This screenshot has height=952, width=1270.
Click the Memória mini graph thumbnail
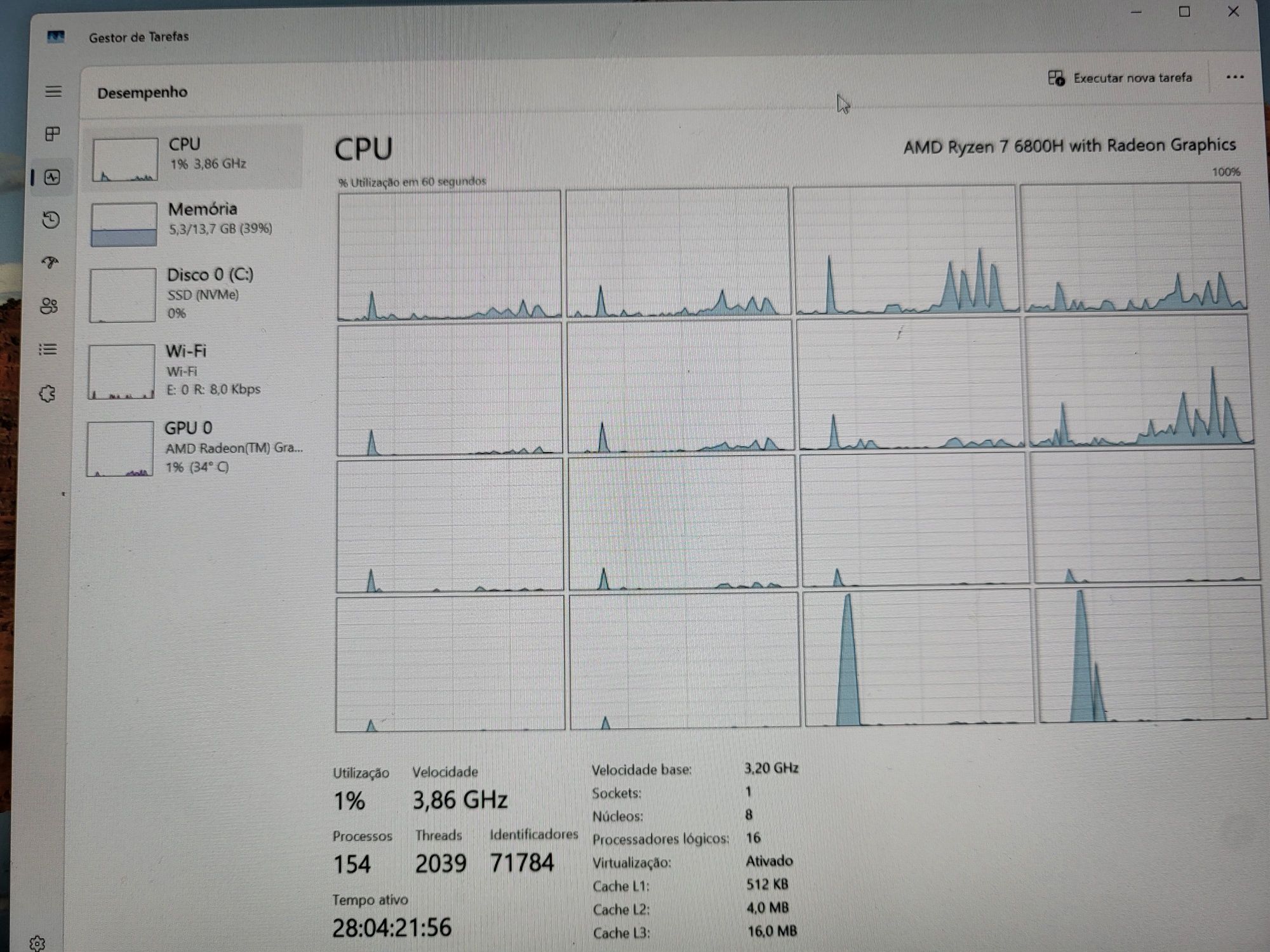(124, 224)
